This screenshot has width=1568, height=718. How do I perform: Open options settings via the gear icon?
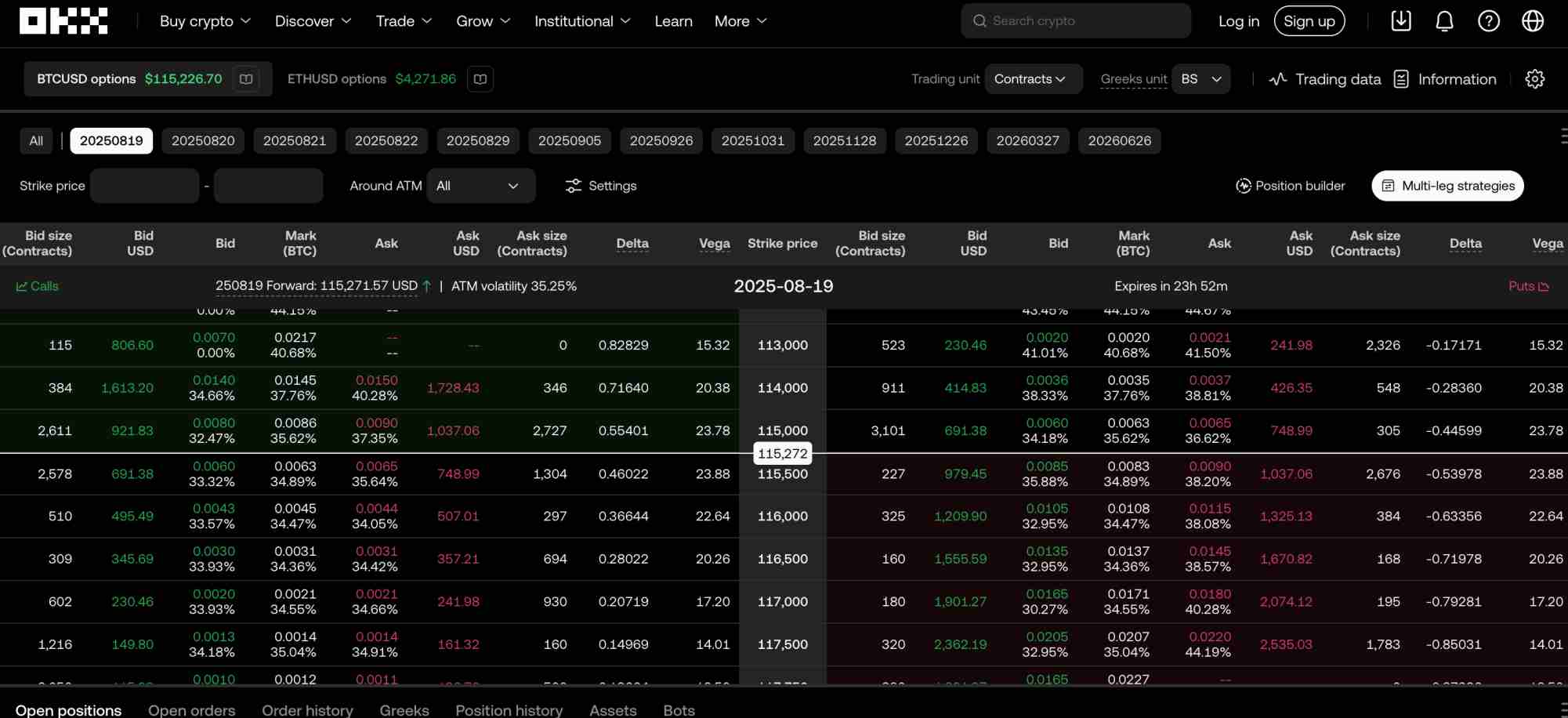click(1535, 78)
